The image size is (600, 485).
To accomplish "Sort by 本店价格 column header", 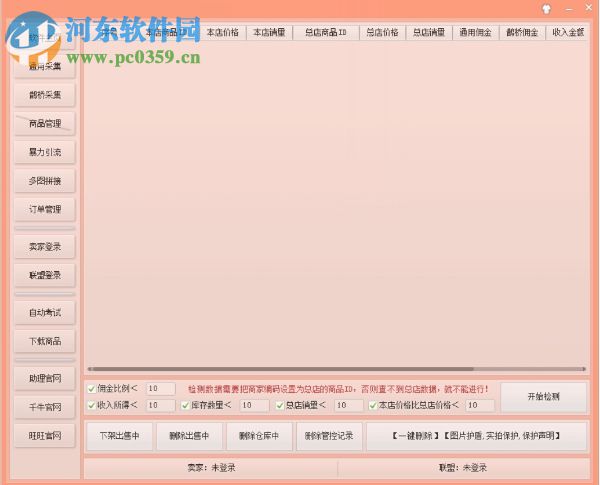I will [223, 33].
